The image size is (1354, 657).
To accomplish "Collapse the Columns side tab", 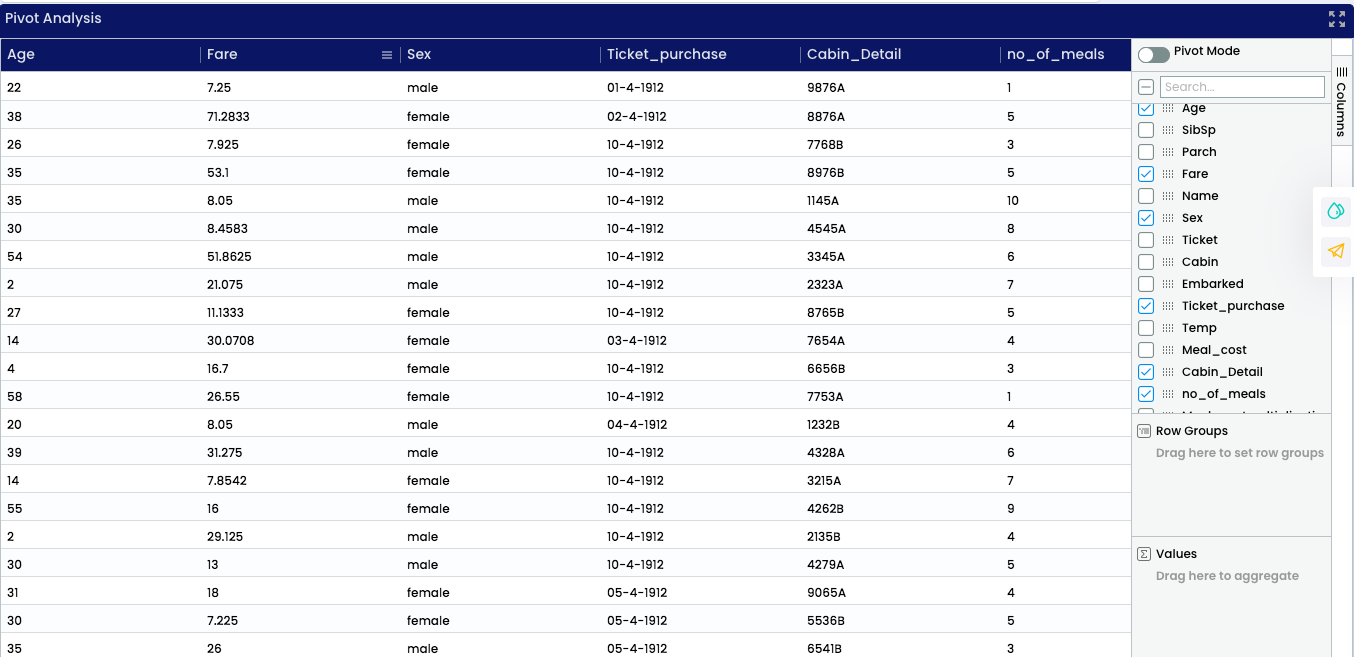I will 1342,101.
